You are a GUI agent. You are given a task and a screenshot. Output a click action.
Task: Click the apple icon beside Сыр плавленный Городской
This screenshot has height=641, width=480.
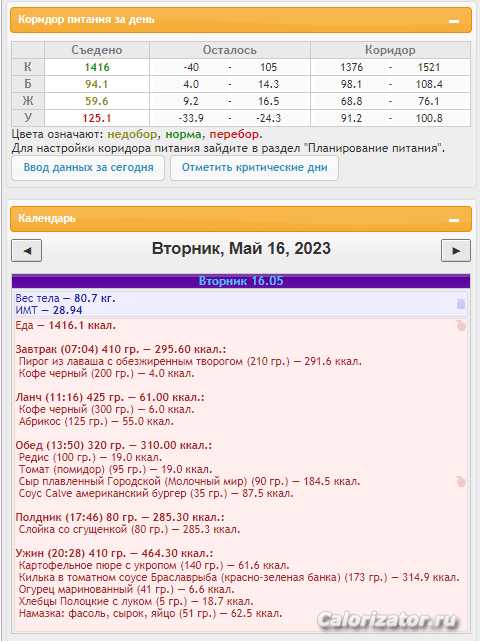461,482
